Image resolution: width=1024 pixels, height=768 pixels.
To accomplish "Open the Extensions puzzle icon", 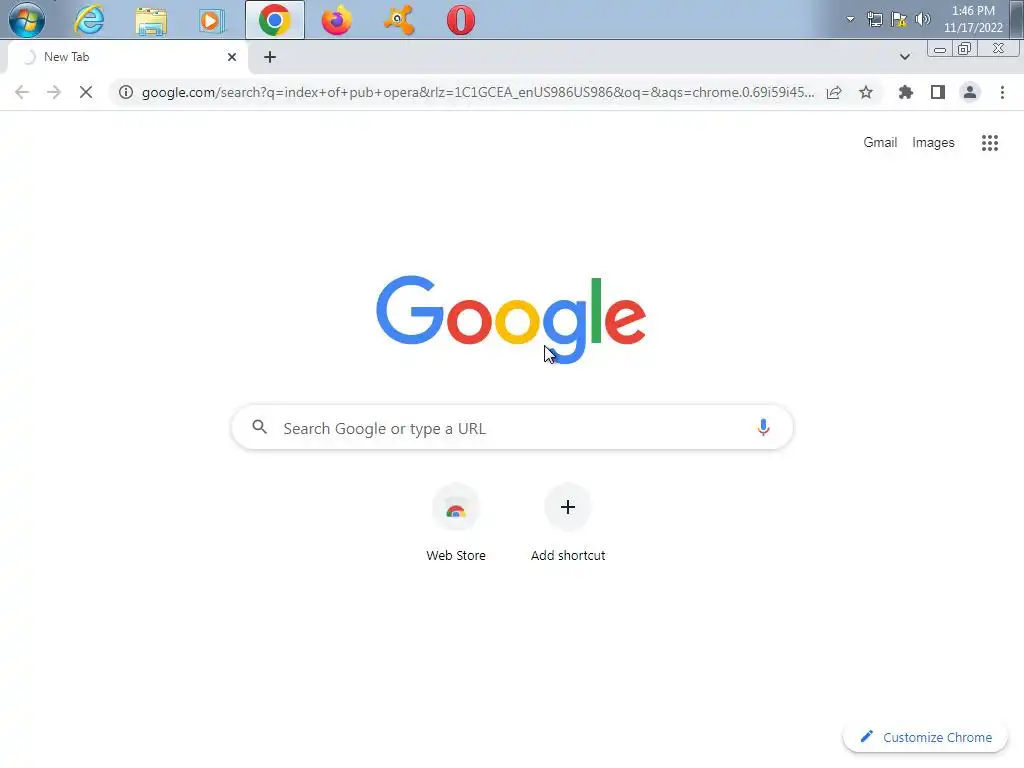I will click(x=906, y=92).
